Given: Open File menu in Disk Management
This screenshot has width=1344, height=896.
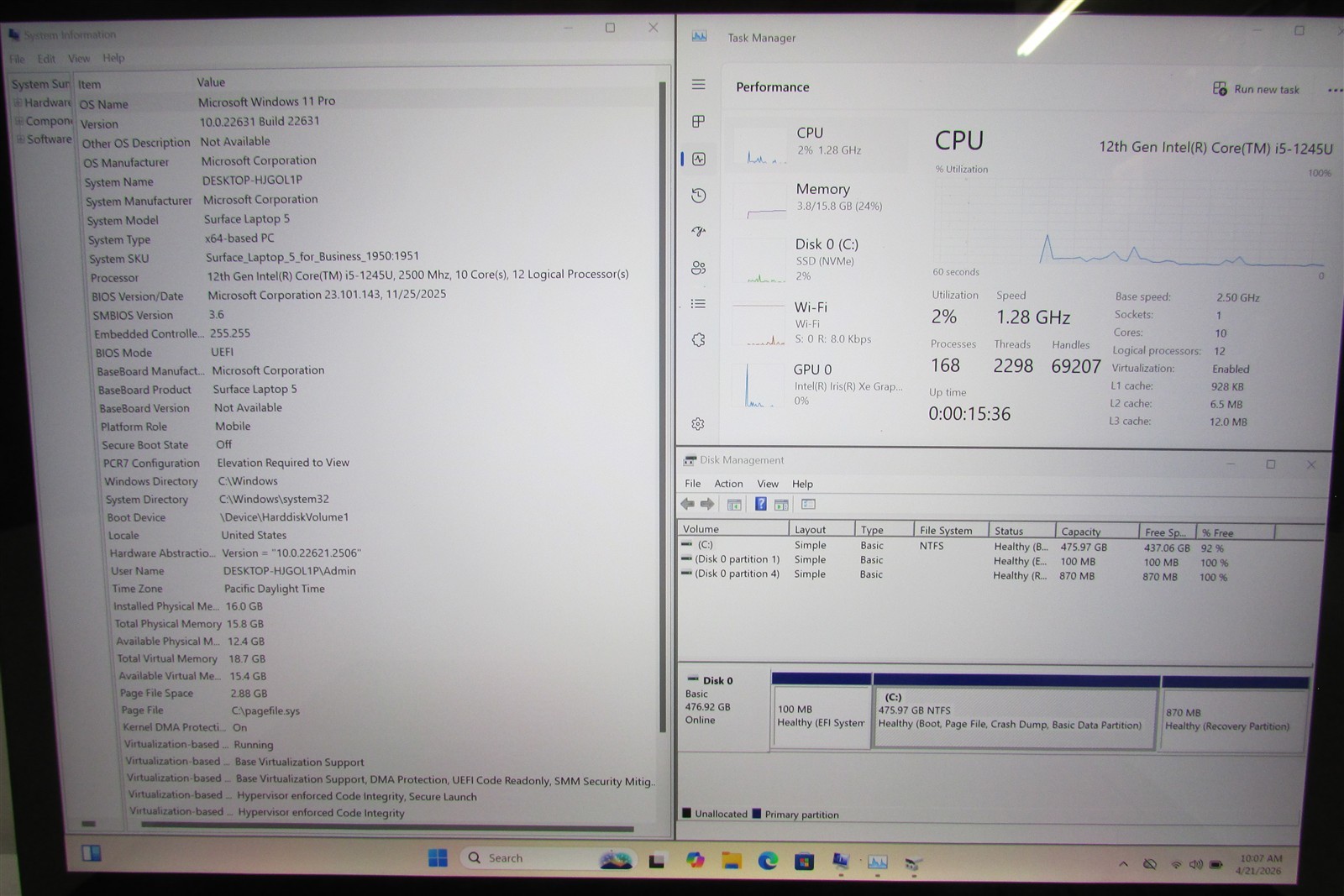Looking at the screenshot, I should tap(692, 484).
